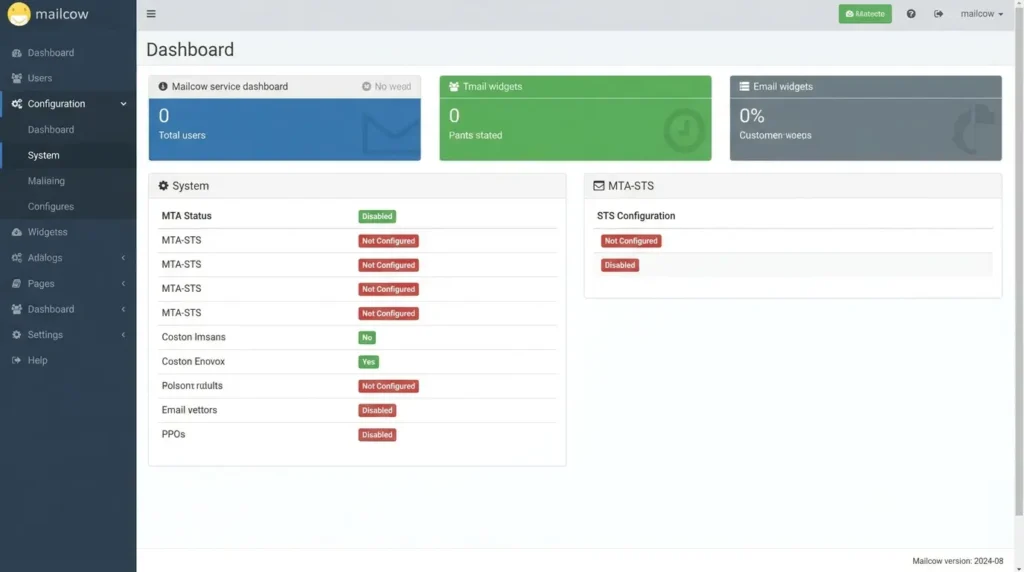
Task: Click the Adalogs sidebar icon
Action: (16, 258)
